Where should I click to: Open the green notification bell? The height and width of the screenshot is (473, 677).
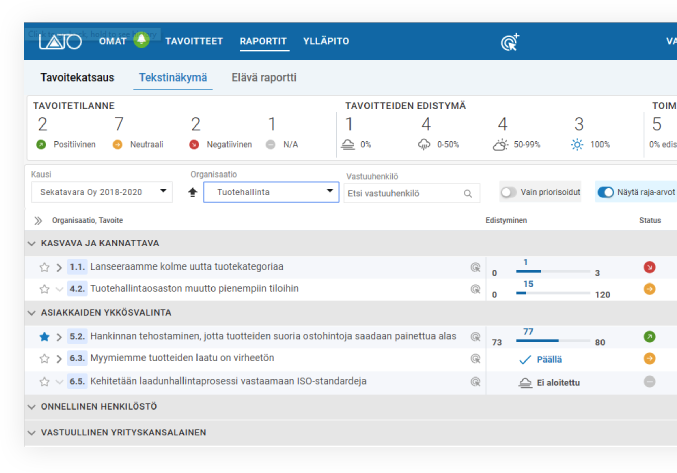tap(141, 40)
